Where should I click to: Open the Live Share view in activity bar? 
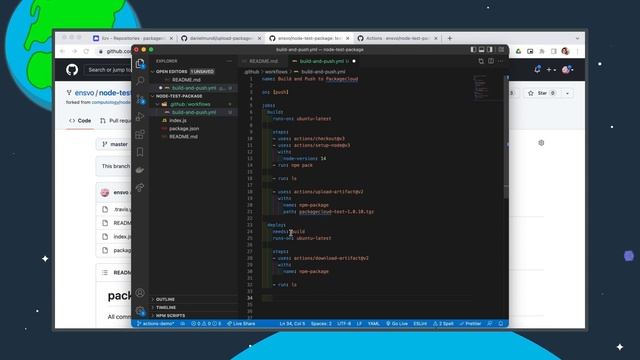pos(140,187)
